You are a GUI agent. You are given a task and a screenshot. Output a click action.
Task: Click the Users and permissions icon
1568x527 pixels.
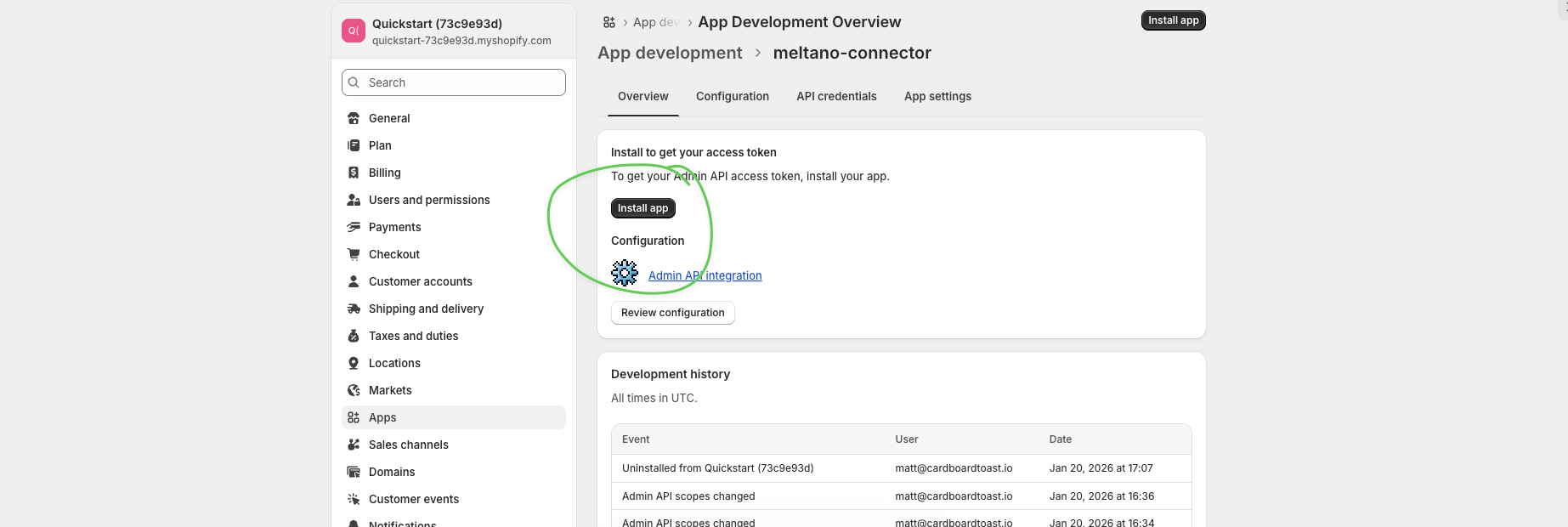point(354,200)
